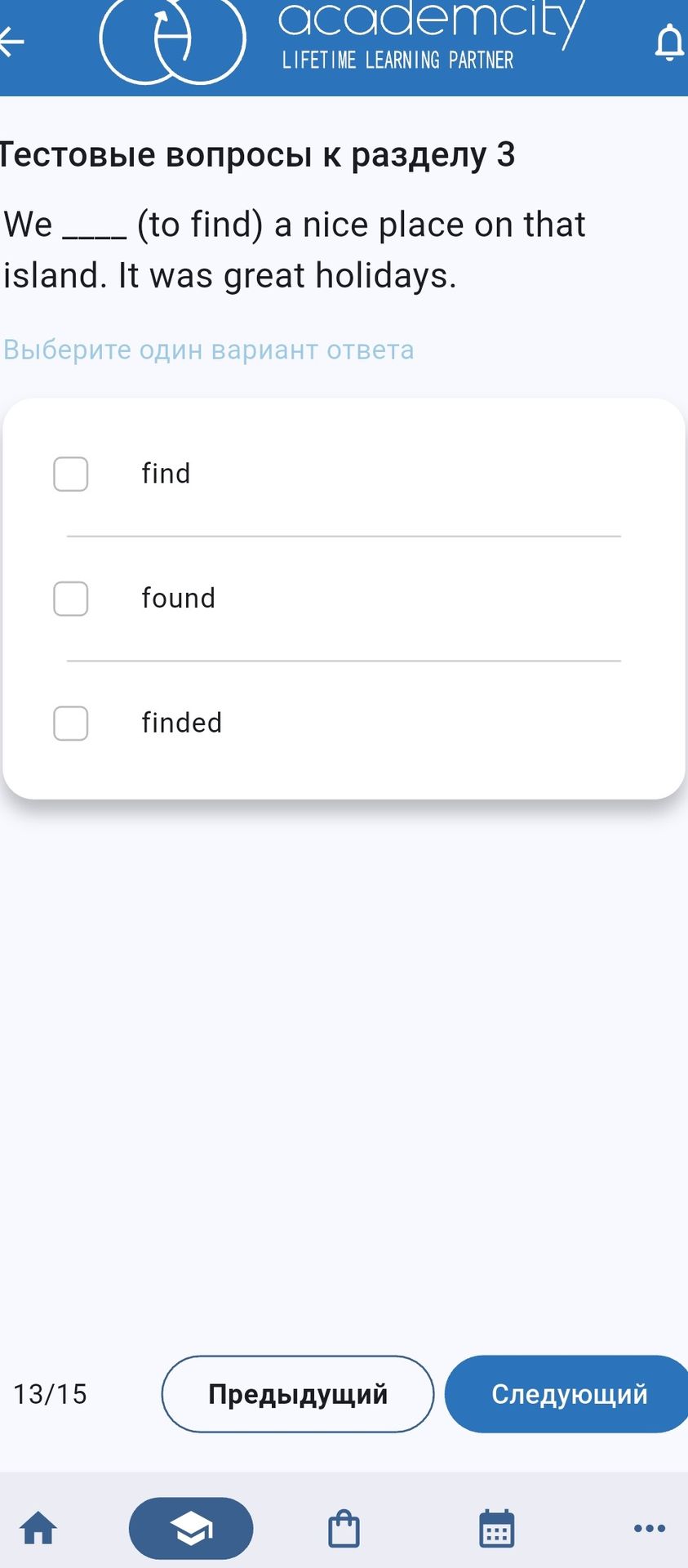
Task: Click the Предыдущий button
Action: click(298, 1394)
